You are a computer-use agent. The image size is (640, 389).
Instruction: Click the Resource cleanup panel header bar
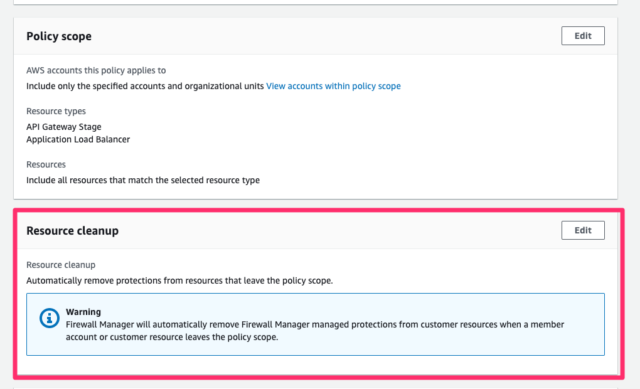(316, 230)
